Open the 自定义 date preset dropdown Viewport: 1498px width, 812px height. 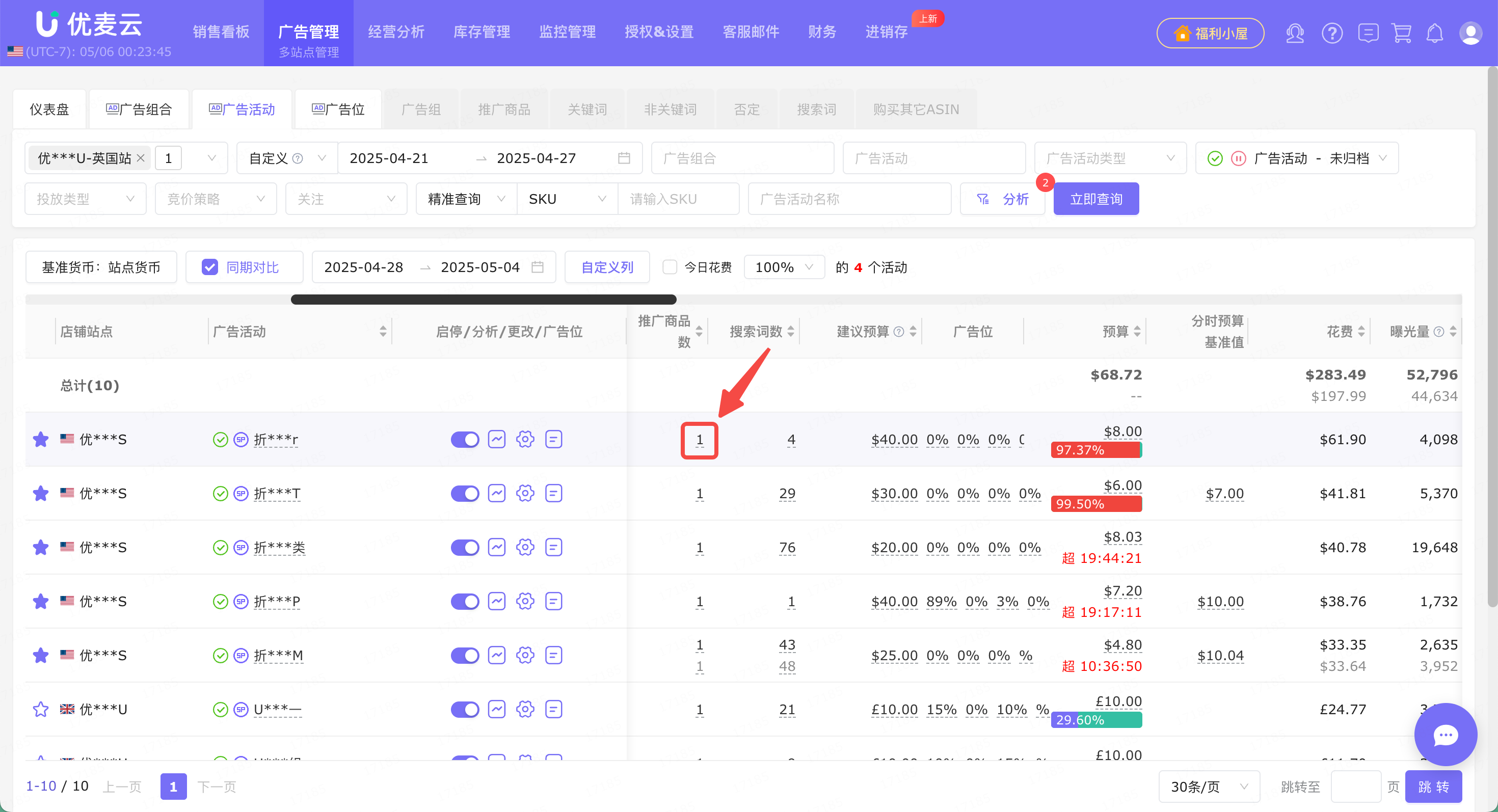point(287,158)
